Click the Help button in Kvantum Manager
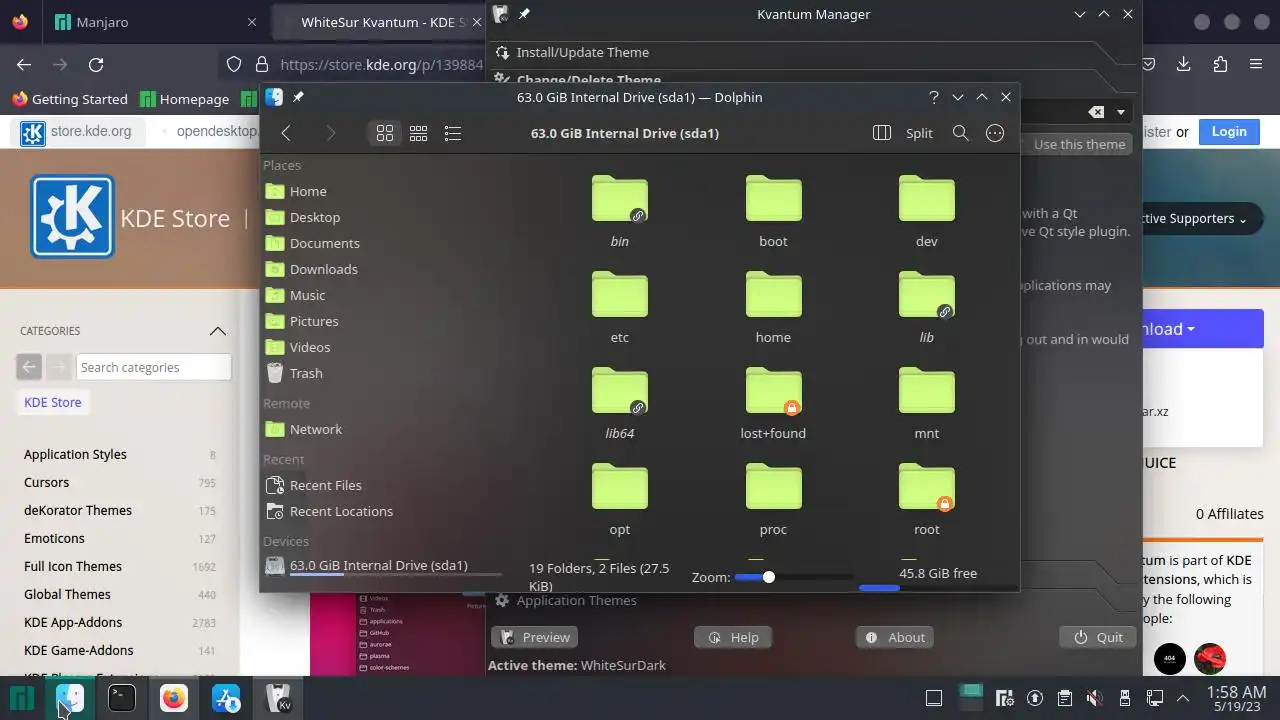 [733, 637]
